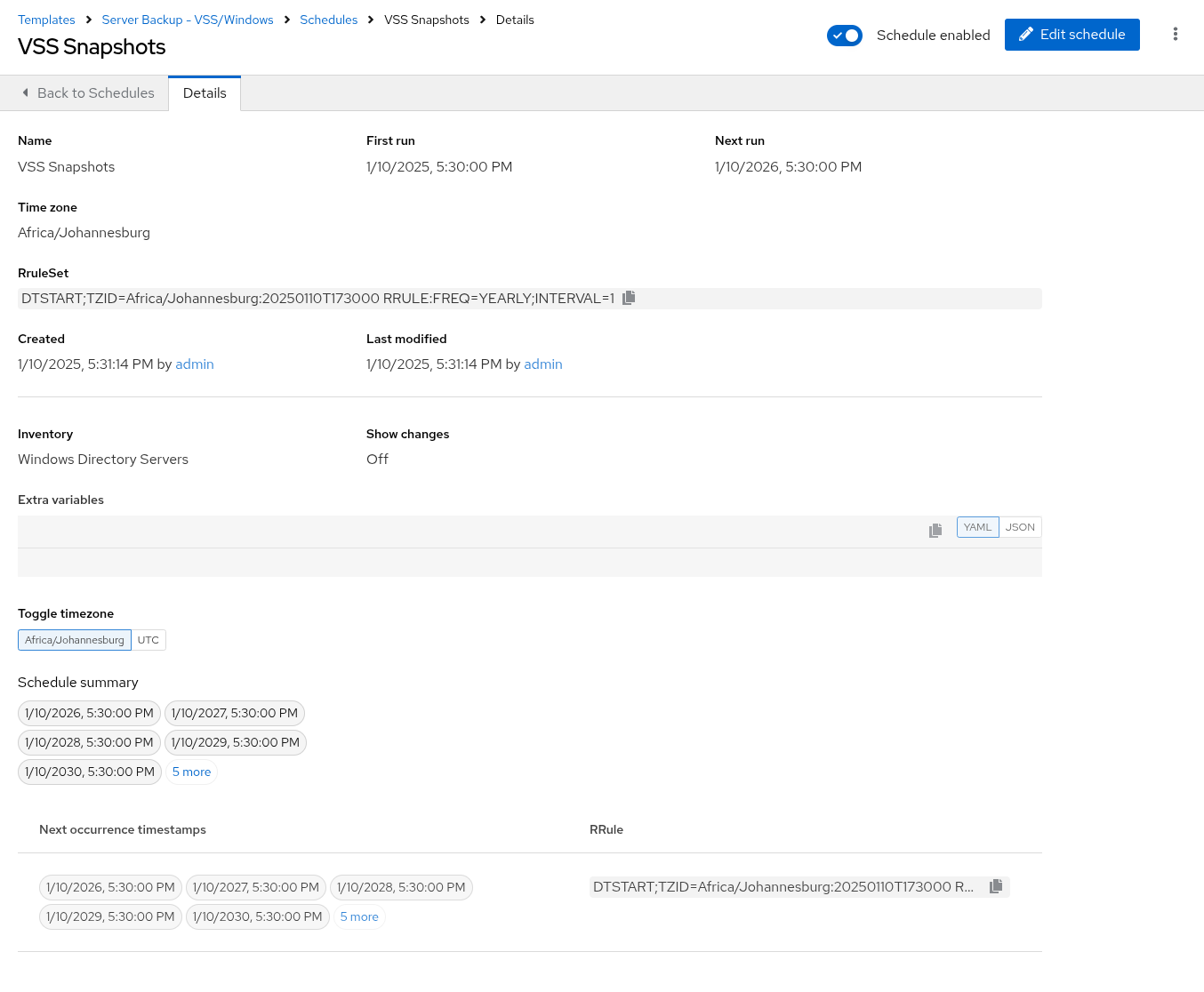The image size is (1204, 992).
Task: Switch extra variables view to JSON
Action: click(1020, 527)
